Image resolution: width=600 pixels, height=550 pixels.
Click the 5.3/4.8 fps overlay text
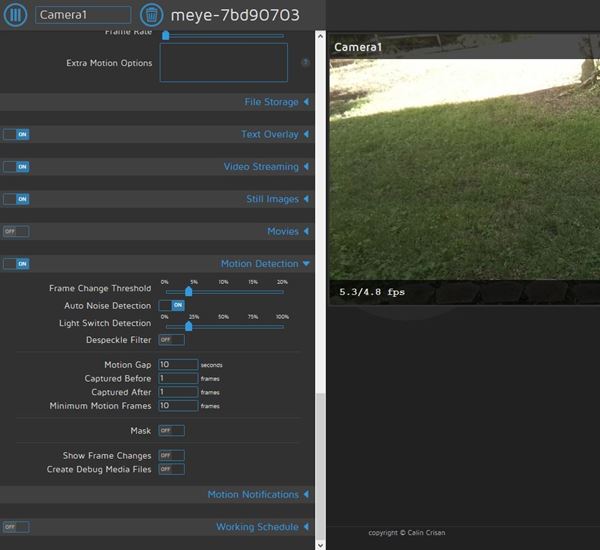click(372, 292)
